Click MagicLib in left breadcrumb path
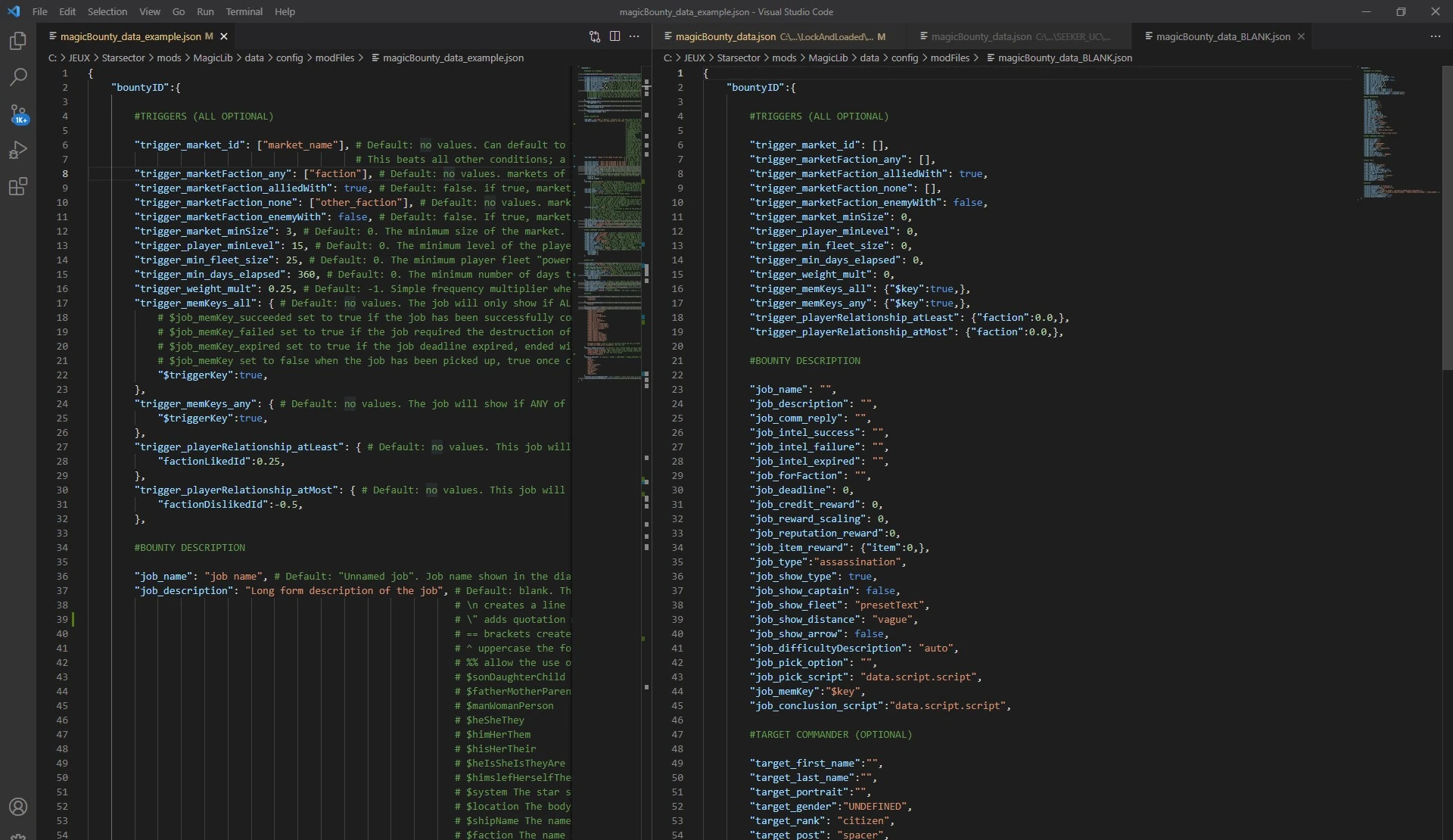 pos(212,58)
